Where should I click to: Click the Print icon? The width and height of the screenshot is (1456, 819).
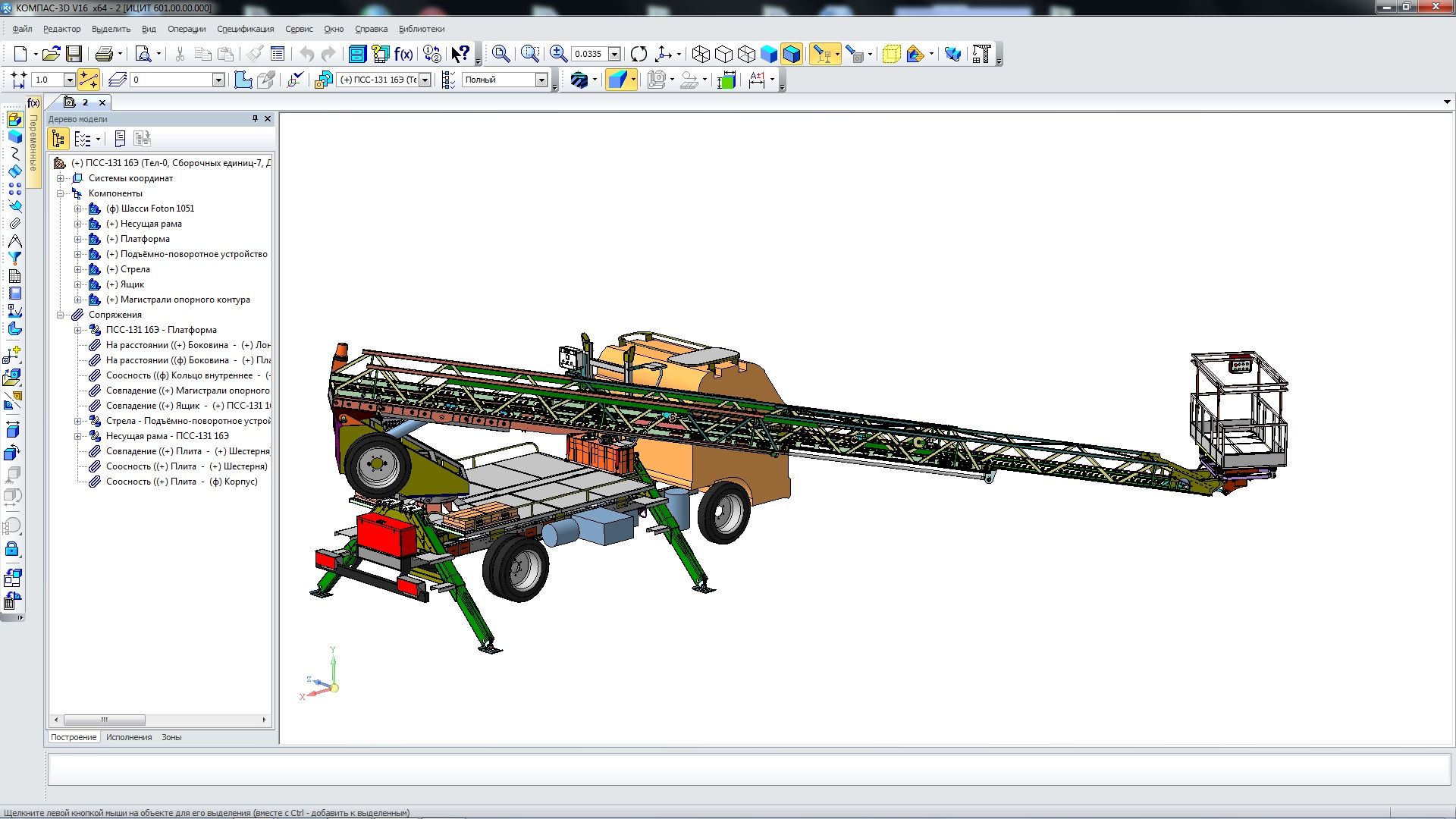coord(104,54)
